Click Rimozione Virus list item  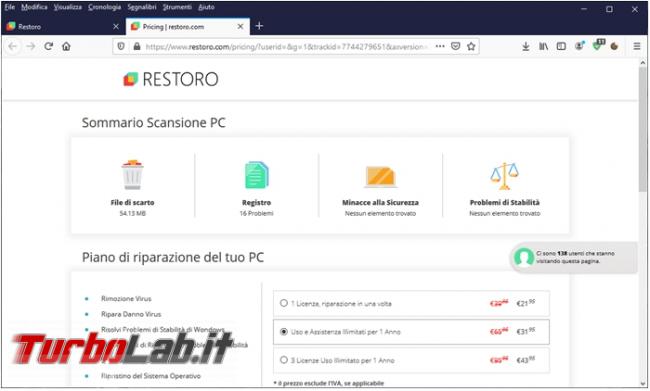point(126,299)
